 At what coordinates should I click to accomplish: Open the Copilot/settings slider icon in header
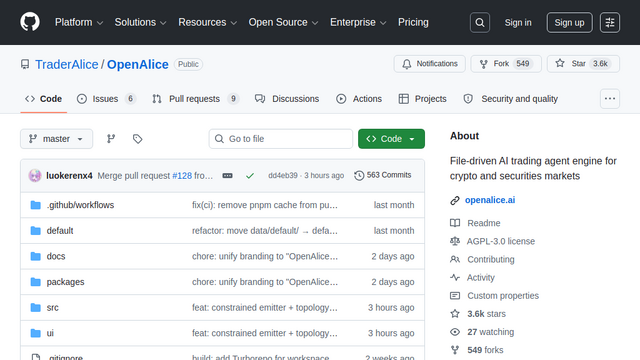coord(610,22)
